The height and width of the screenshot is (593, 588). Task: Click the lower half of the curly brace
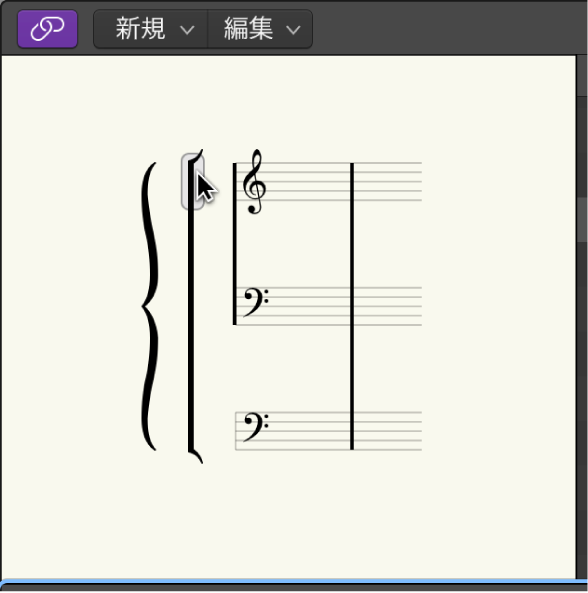(150, 378)
